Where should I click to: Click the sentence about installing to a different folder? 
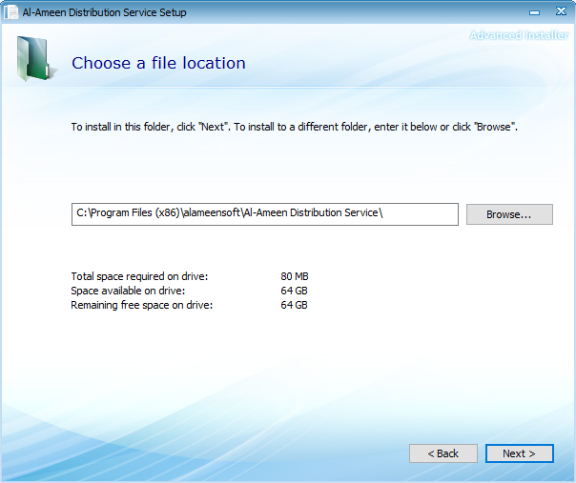click(375, 127)
